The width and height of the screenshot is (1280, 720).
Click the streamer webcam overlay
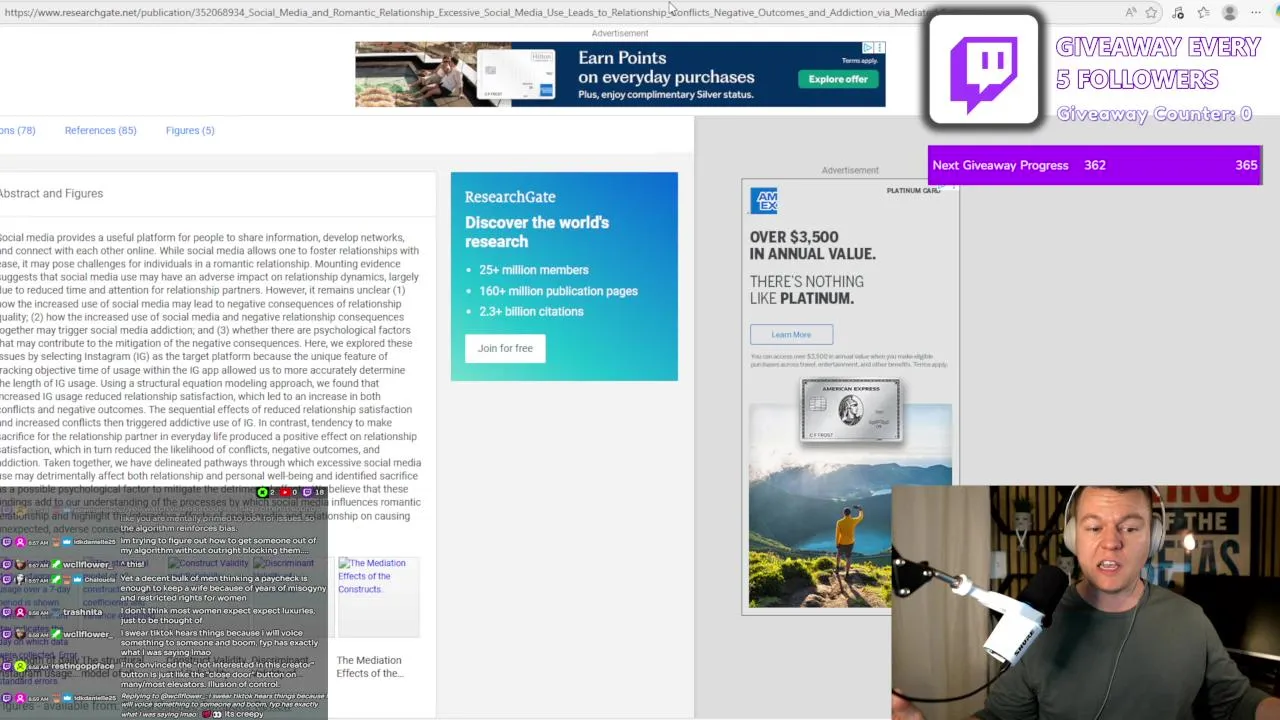point(1085,602)
